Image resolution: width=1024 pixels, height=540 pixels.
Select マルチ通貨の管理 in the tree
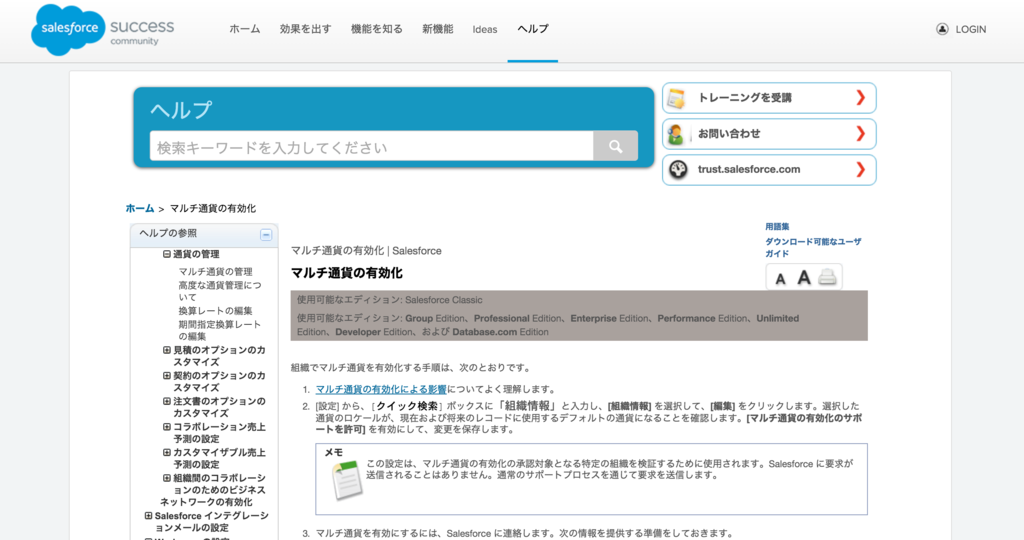coord(215,272)
